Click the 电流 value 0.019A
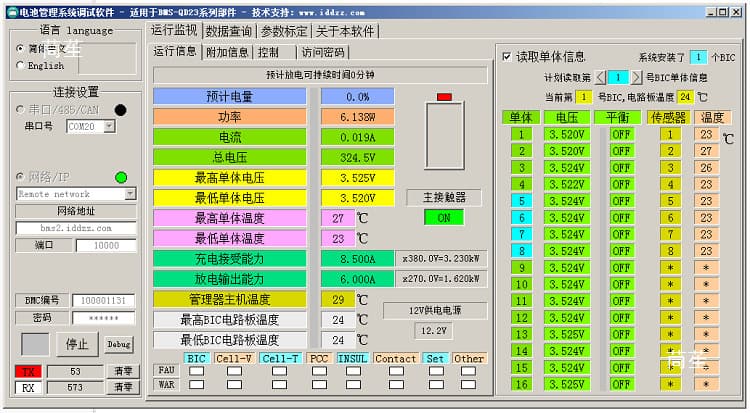 (357, 137)
